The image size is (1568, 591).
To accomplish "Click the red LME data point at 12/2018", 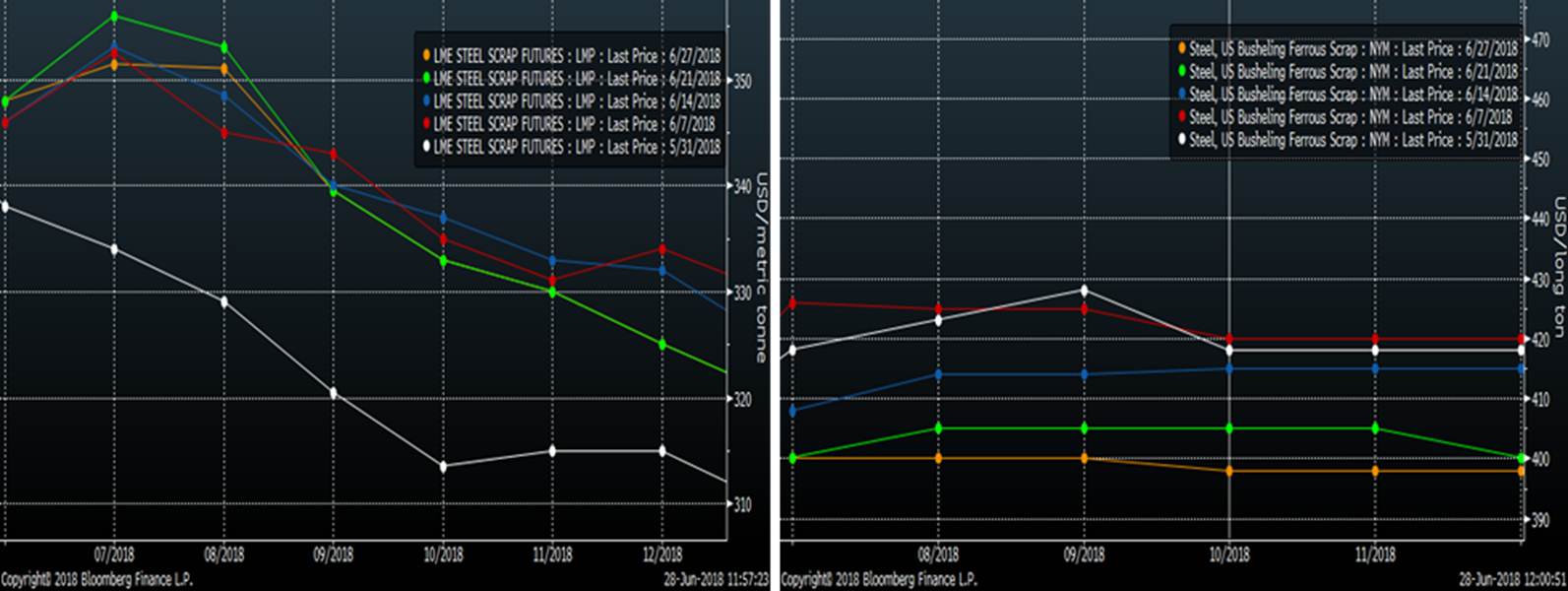I will coord(661,249).
